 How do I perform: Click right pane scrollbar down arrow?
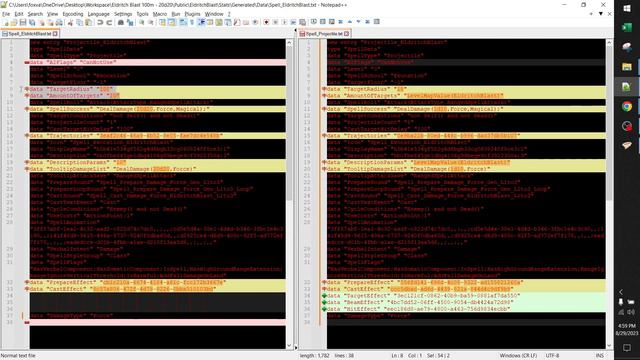pyautogui.click(x=609, y=346)
